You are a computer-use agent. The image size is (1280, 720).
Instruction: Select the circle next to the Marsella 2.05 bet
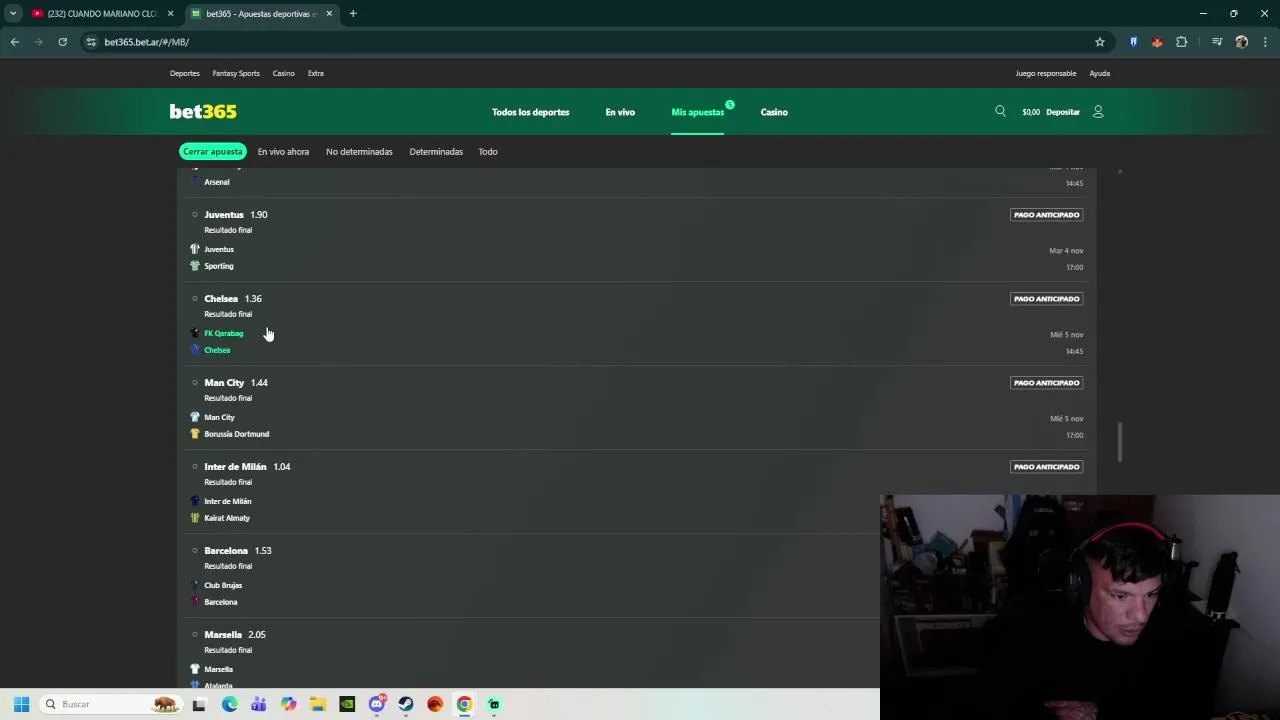pyautogui.click(x=195, y=635)
